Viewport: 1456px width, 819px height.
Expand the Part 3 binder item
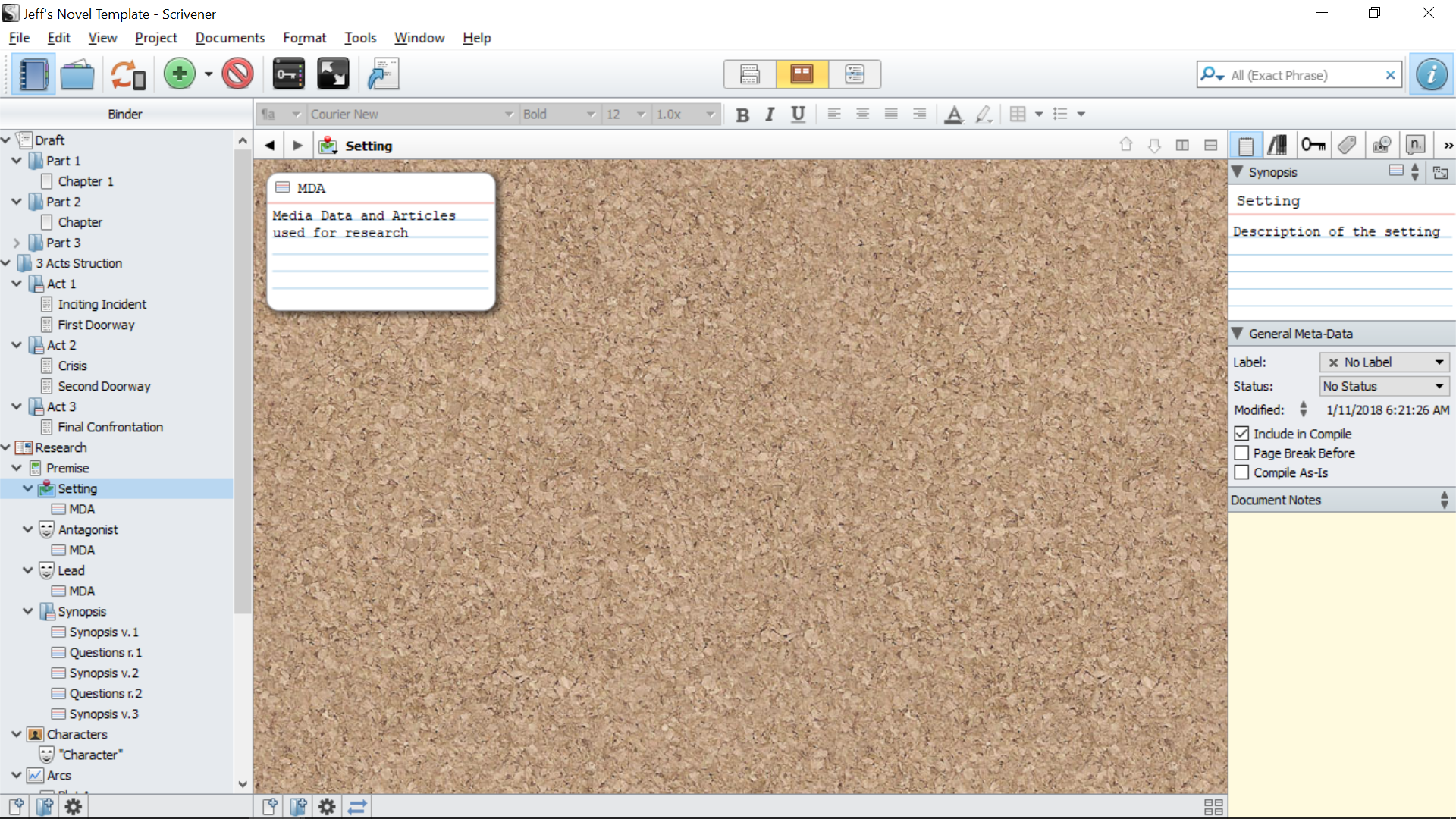coord(17,242)
